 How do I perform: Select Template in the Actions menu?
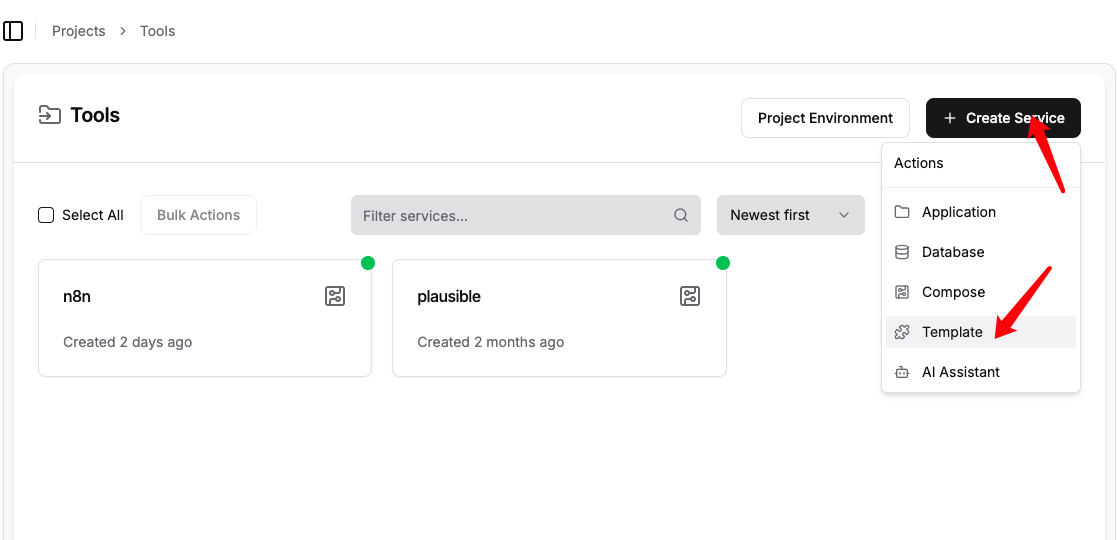[952, 332]
